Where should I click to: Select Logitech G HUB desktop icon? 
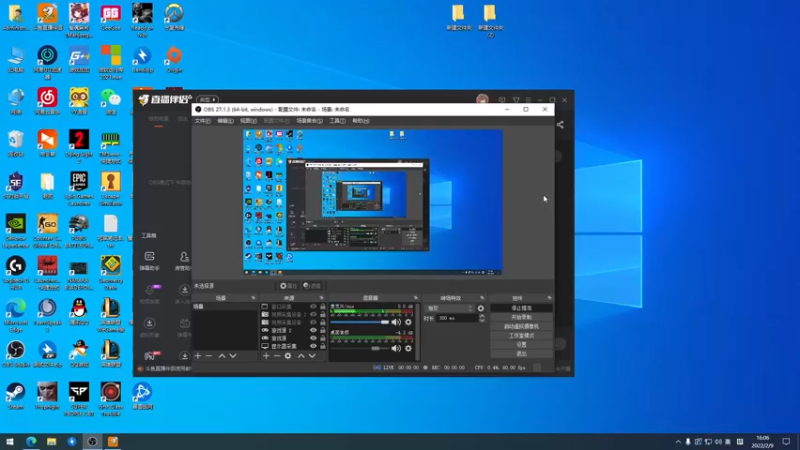point(16,272)
